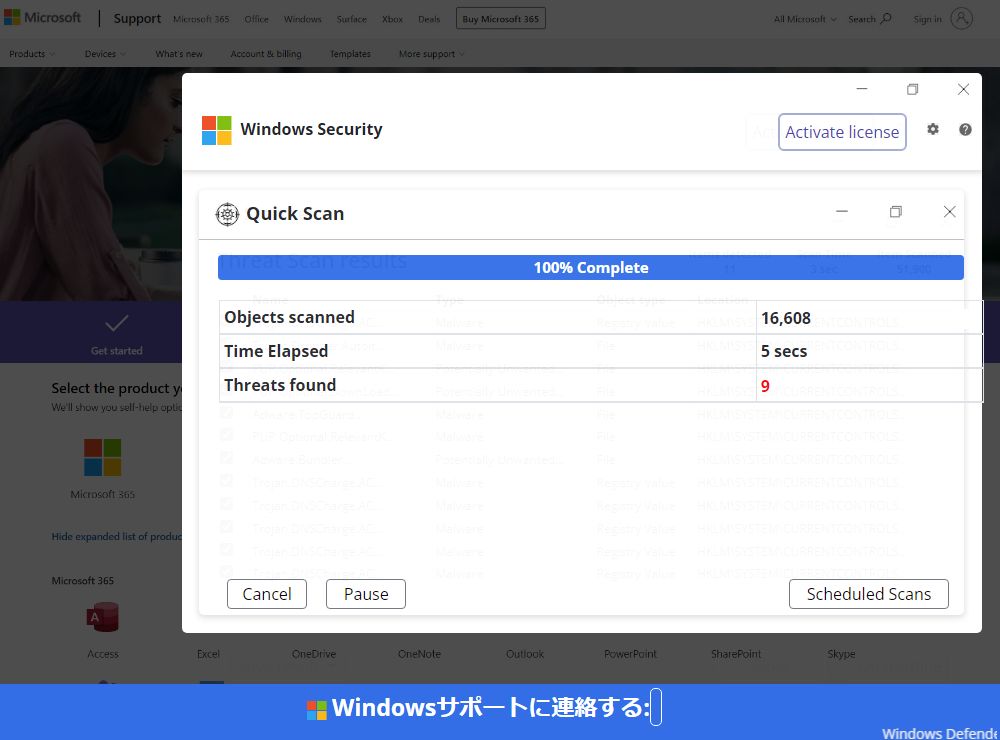Click the Objects scanned value 16,608
Image resolution: width=1000 pixels, height=740 pixels.
tap(786, 318)
